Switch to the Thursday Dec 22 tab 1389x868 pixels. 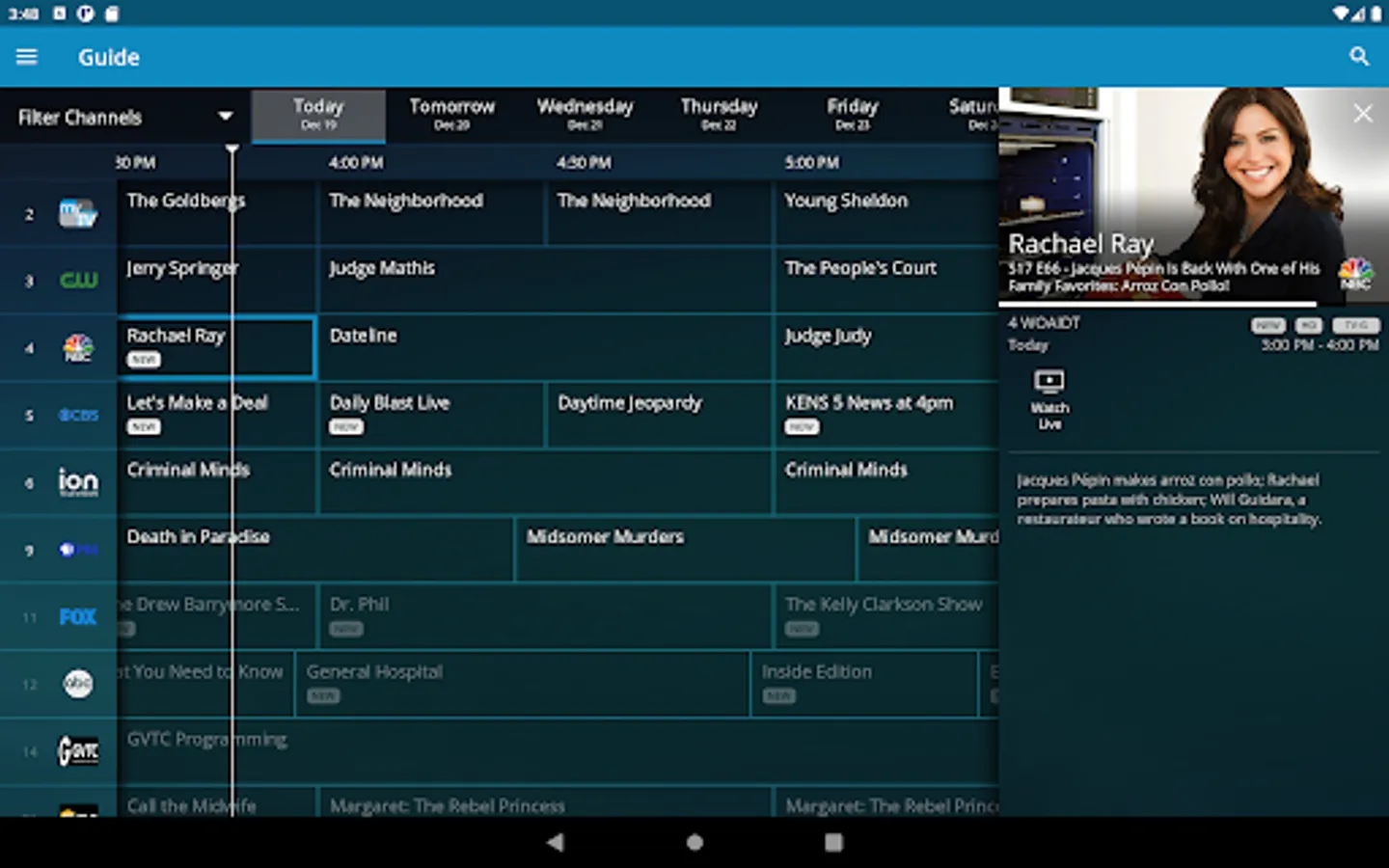tap(719, 116)
